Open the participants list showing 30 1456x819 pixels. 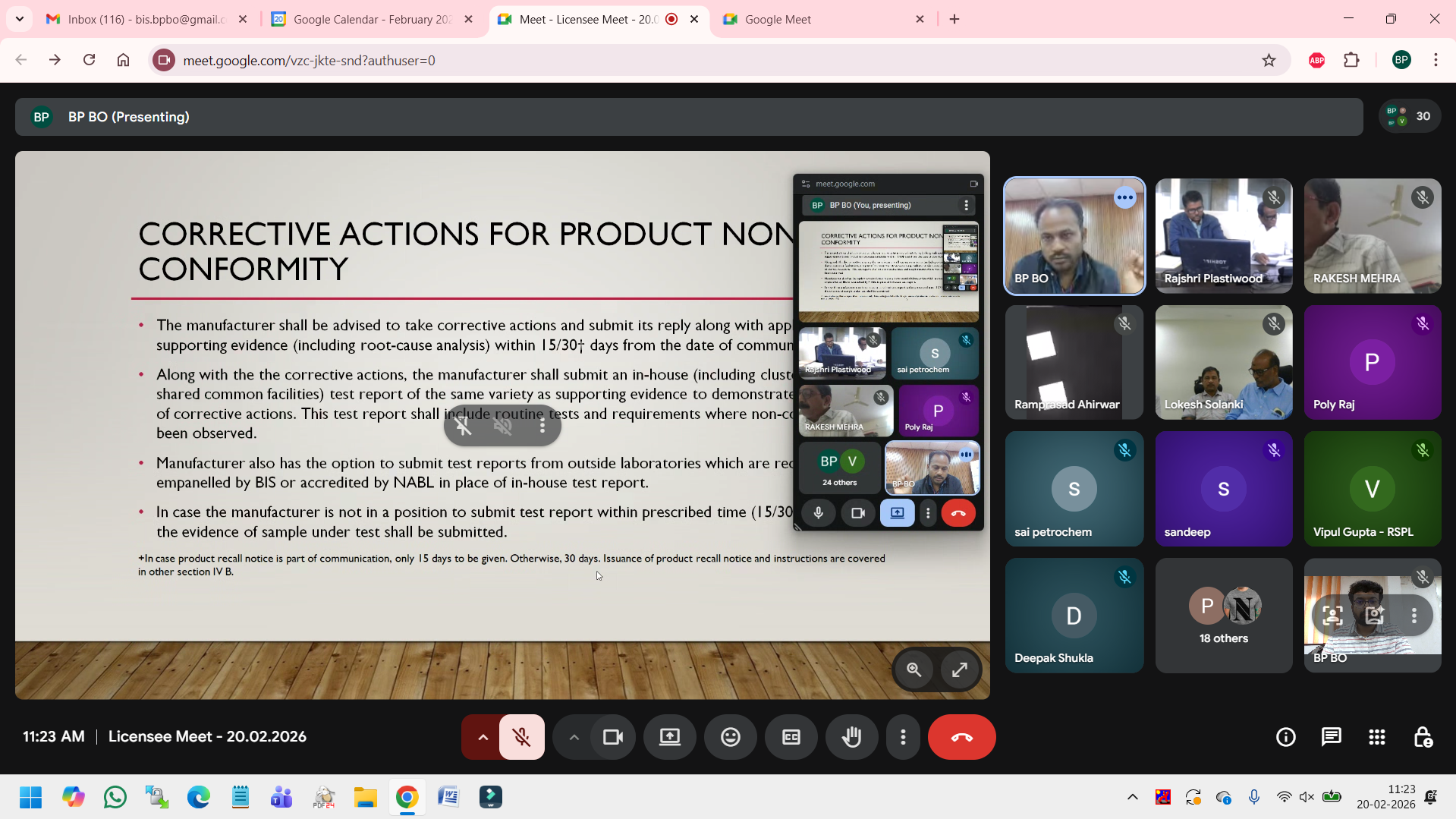tap(1409, 116)
